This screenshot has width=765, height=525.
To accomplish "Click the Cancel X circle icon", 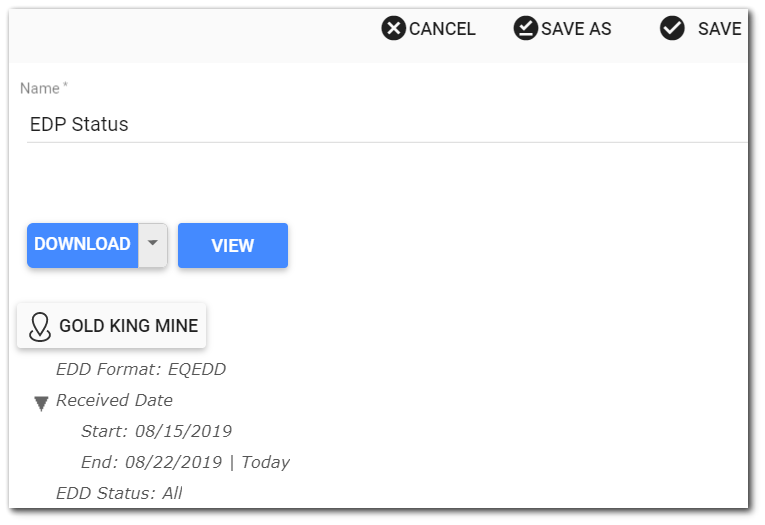I will pyautogui.click(x=394, y=28).
